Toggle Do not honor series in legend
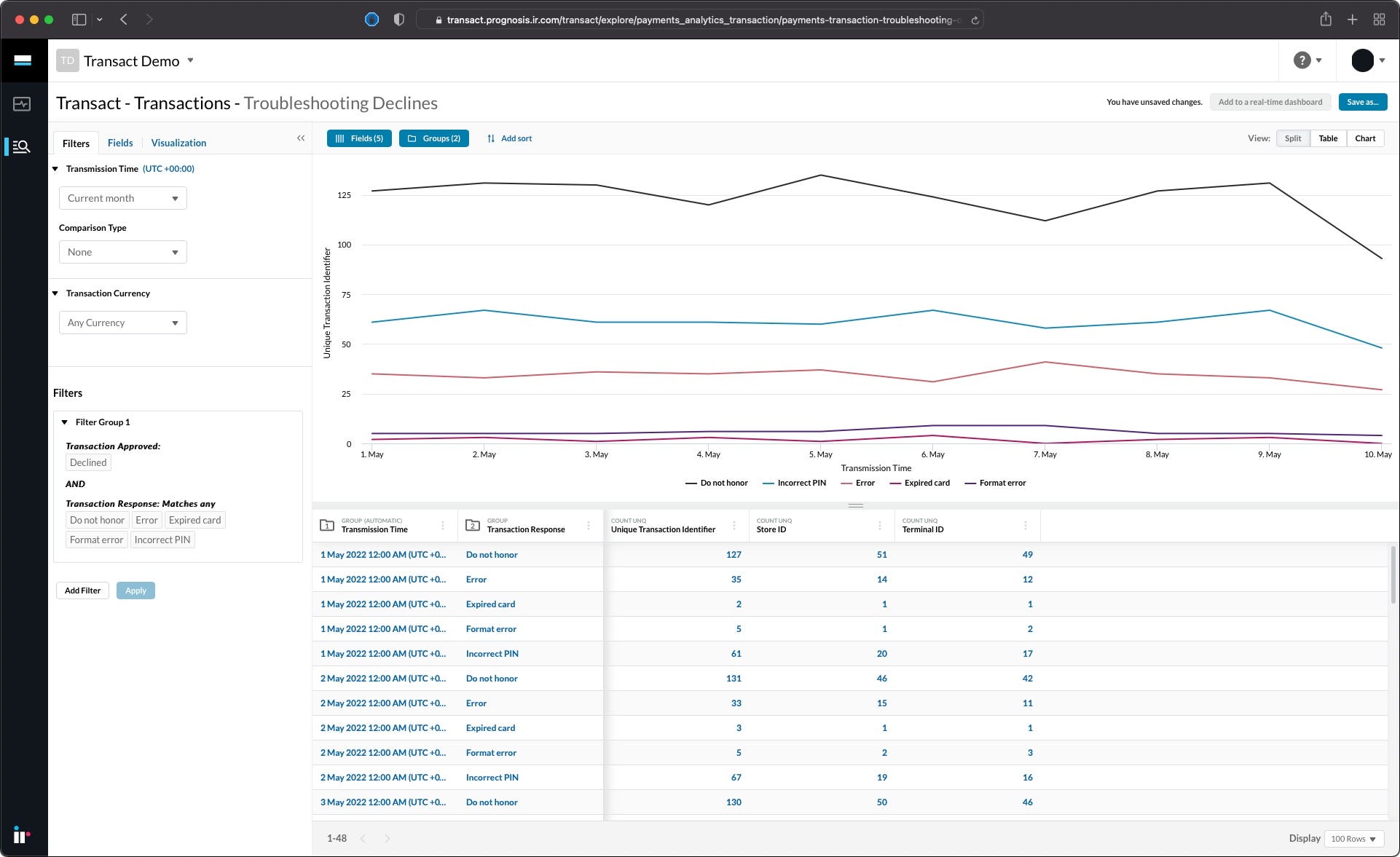The image size is (1400, 857). [717, 483]
